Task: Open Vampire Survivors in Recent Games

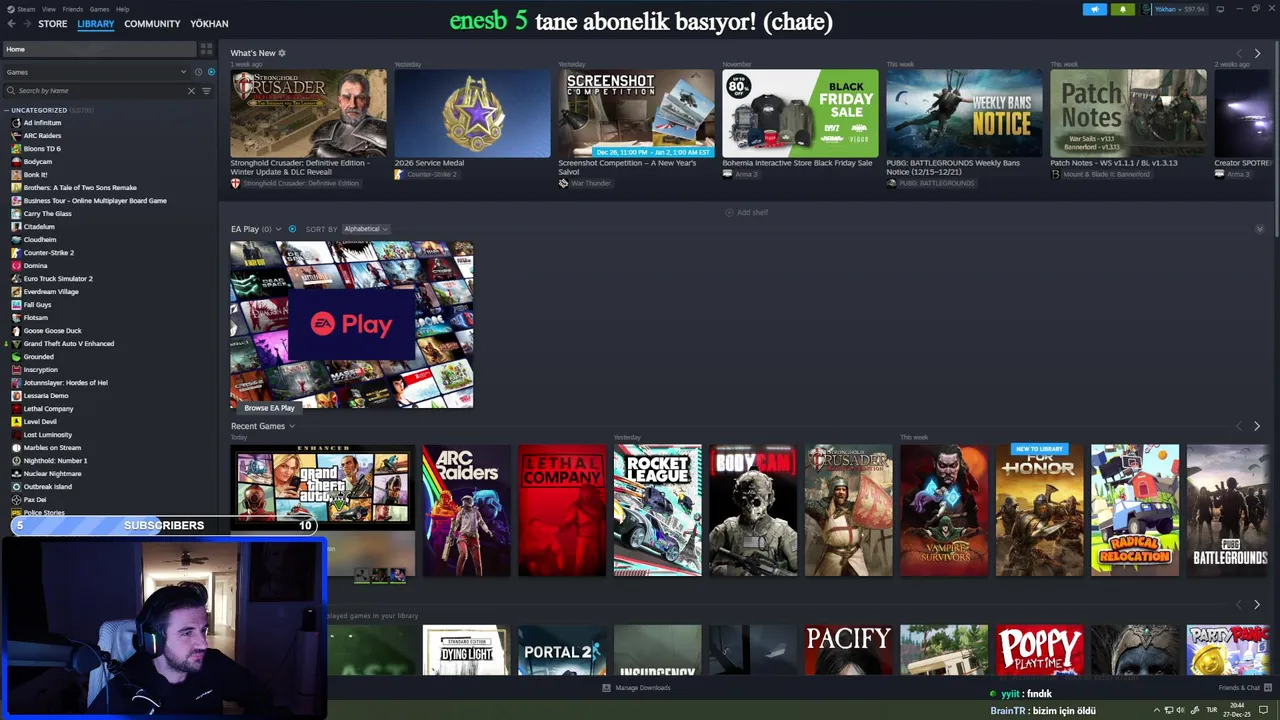Action: (x=944, y=510)
